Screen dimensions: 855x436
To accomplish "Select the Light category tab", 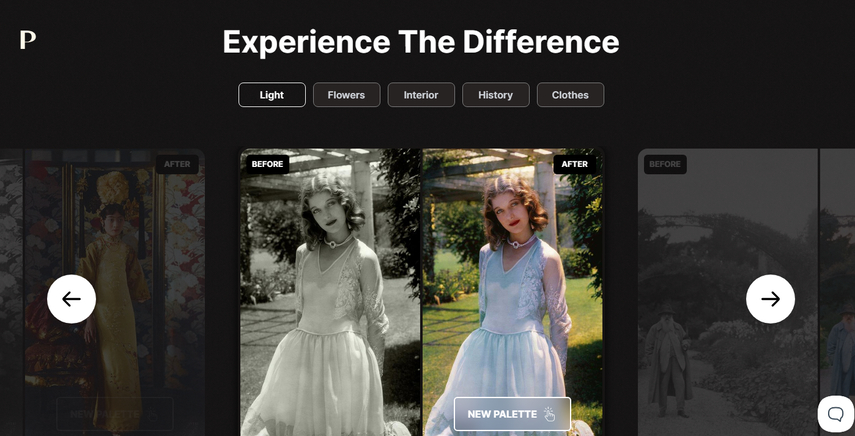I will pyautogui.click(x=272, y=95).
